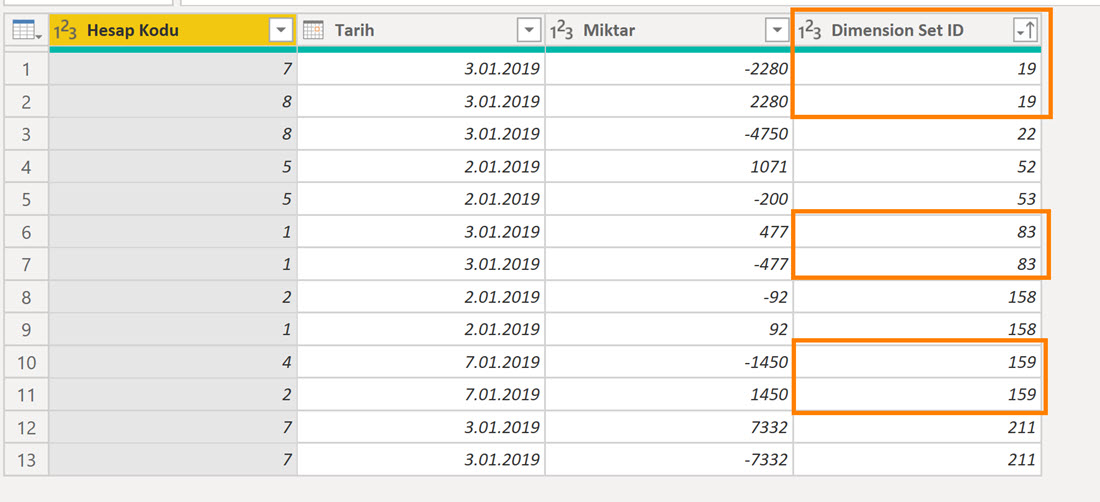Select row number 11
The image size is (1100, 502).
(x=27, y=395)
